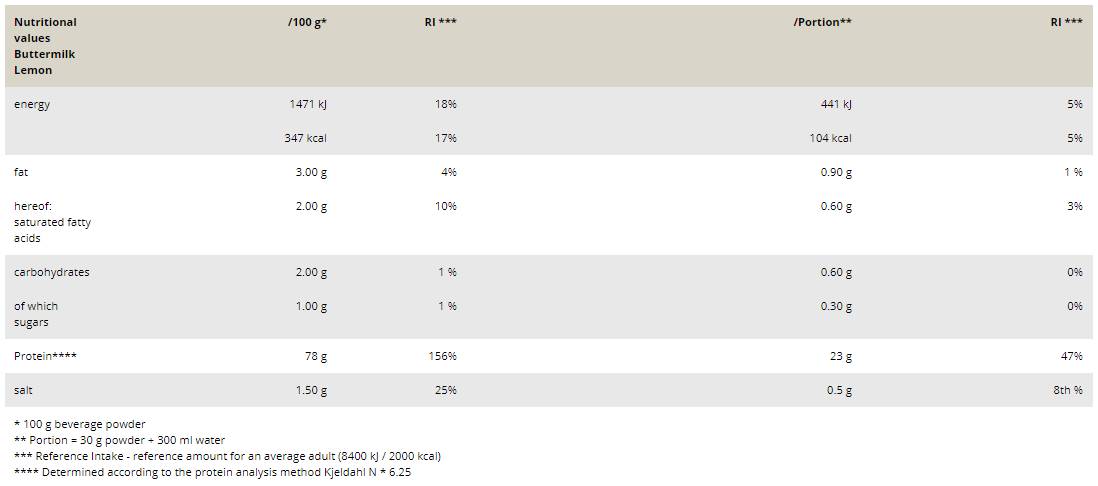
Task: Select the 'energy' row label
Action: [x=32, y=104]
